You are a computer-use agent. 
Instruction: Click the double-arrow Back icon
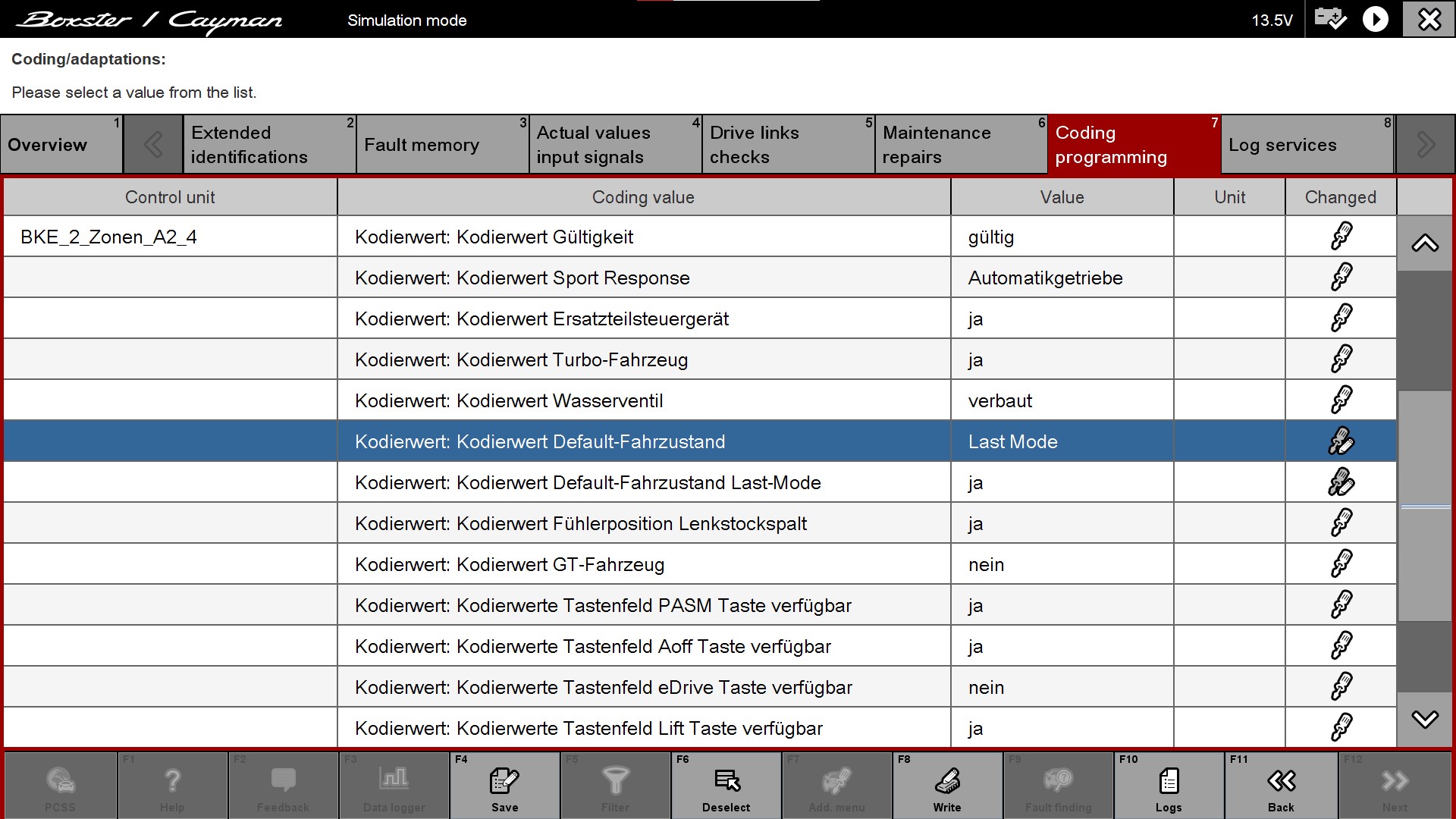click(x=1281, y=781)
